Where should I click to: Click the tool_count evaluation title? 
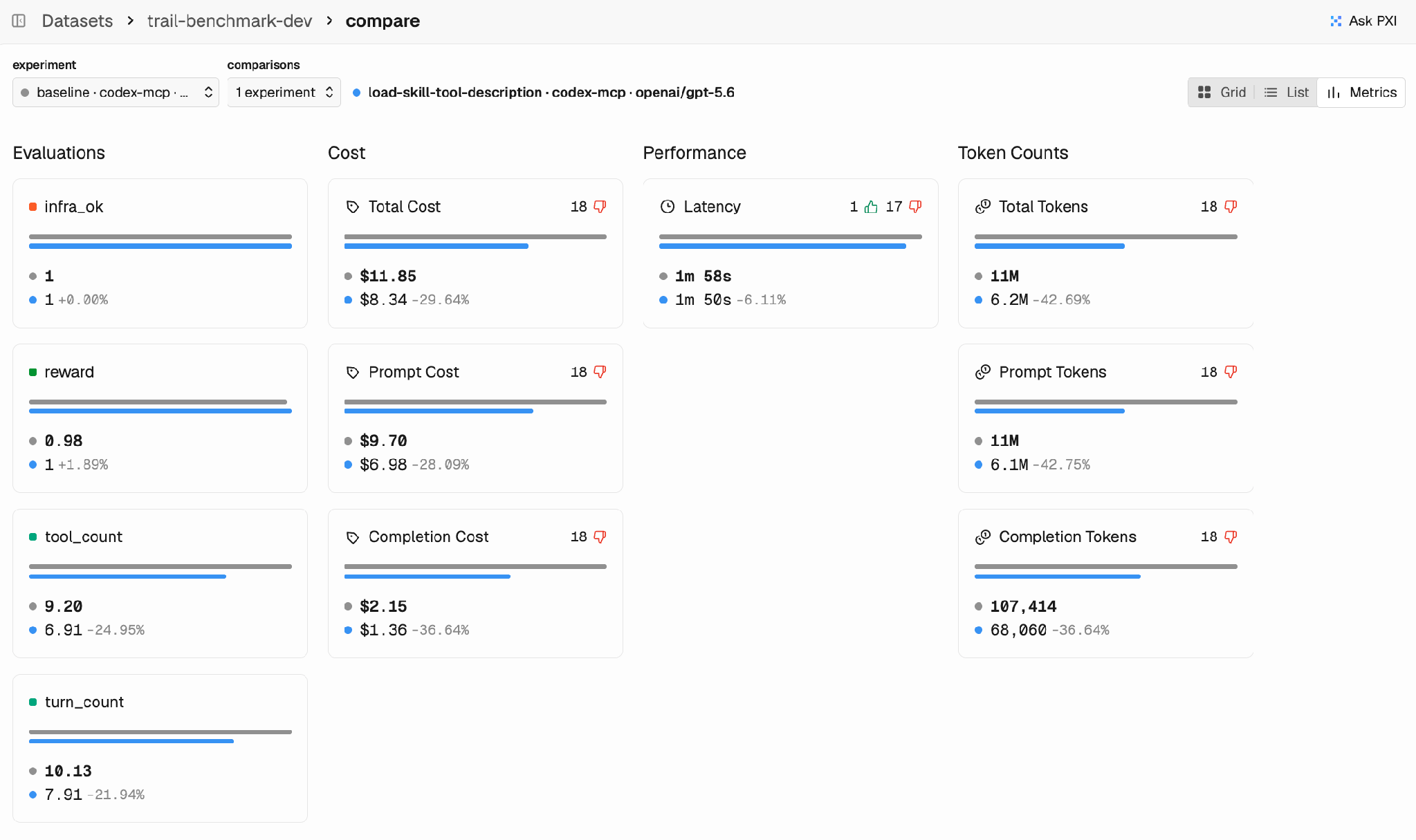coord(84,537)
